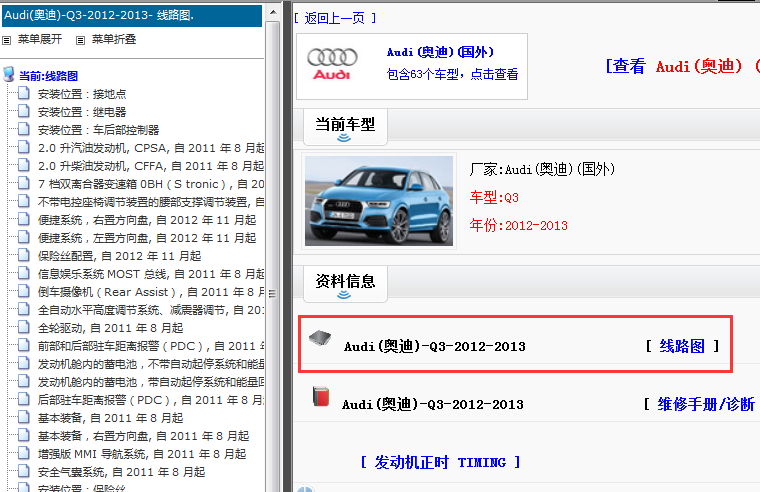Click page icon beside 安装位置：接地点
The image size is (760, 492).
click(x=24, y=93)
